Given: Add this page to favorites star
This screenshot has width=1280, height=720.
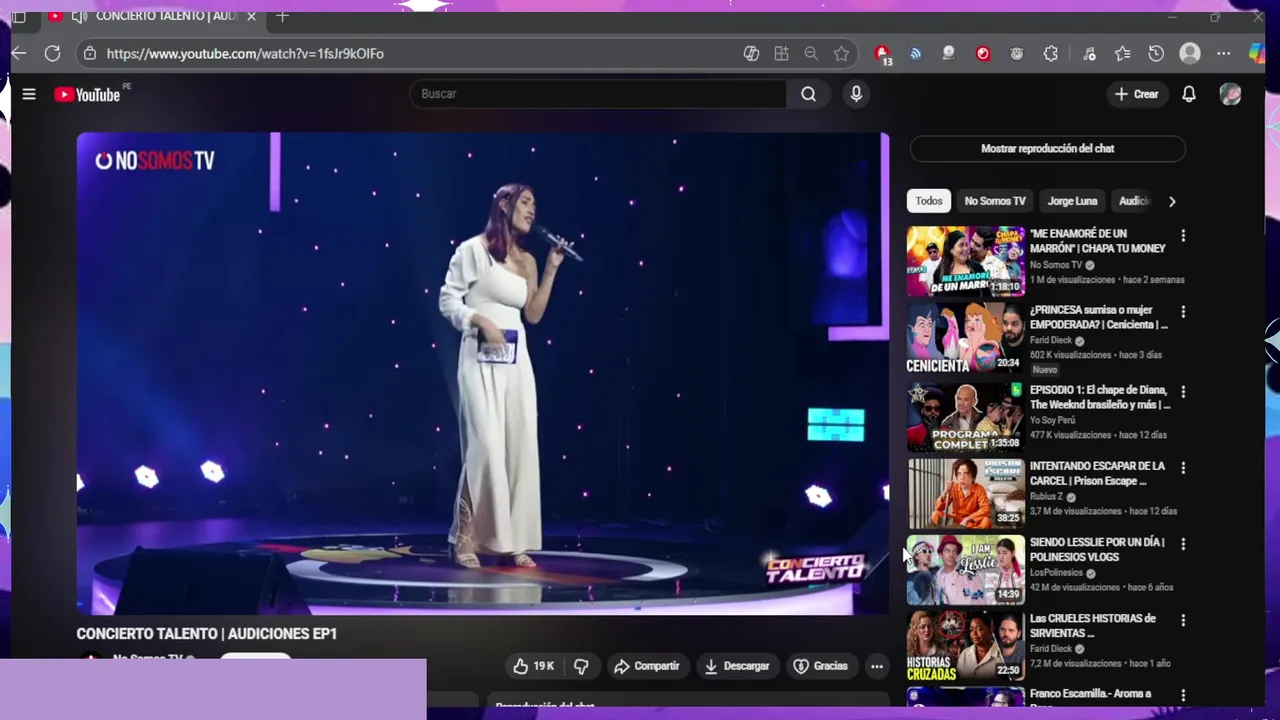Looking at the screenshot, I should point(841,54).
